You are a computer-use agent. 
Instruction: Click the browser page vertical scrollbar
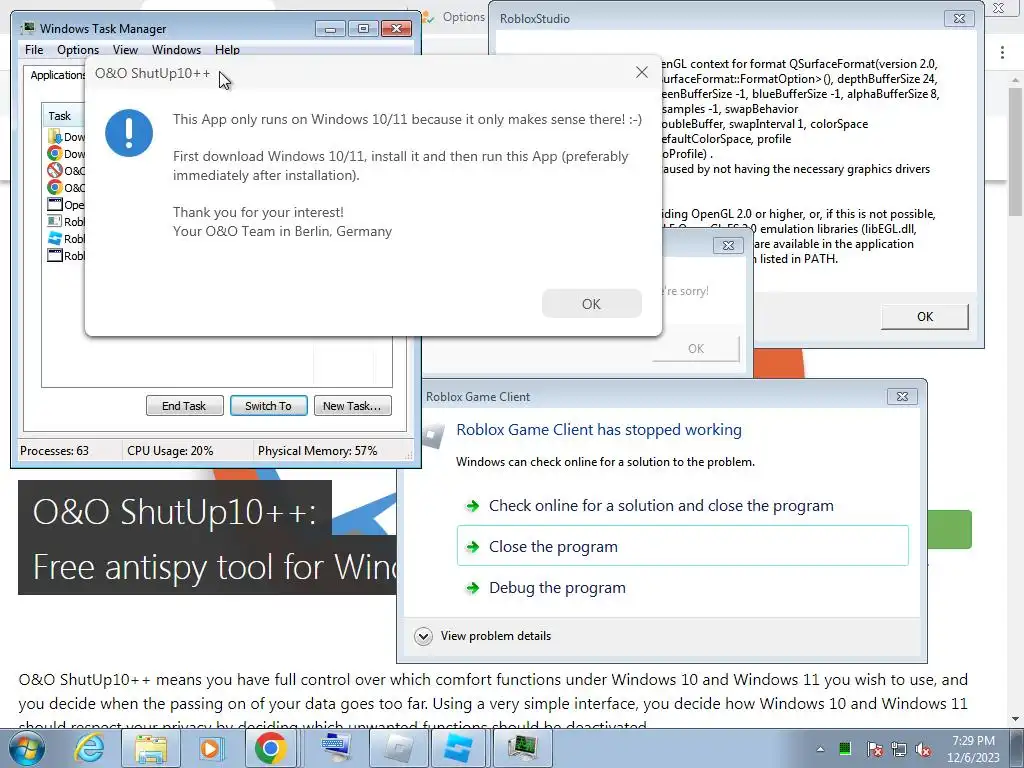(x=1016, y=151)
